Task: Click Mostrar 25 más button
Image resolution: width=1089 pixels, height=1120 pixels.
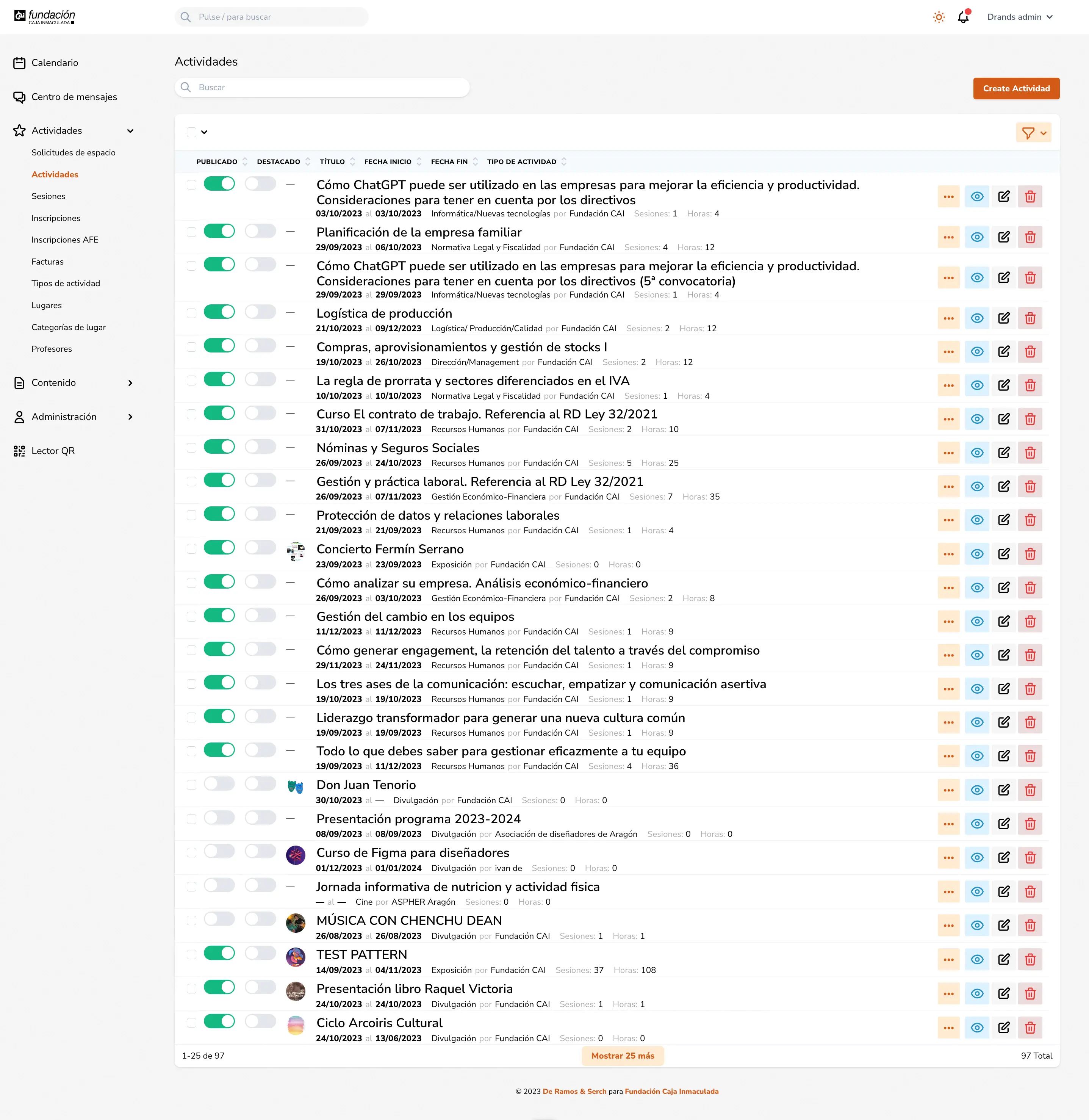Action: pos(622,1056)
